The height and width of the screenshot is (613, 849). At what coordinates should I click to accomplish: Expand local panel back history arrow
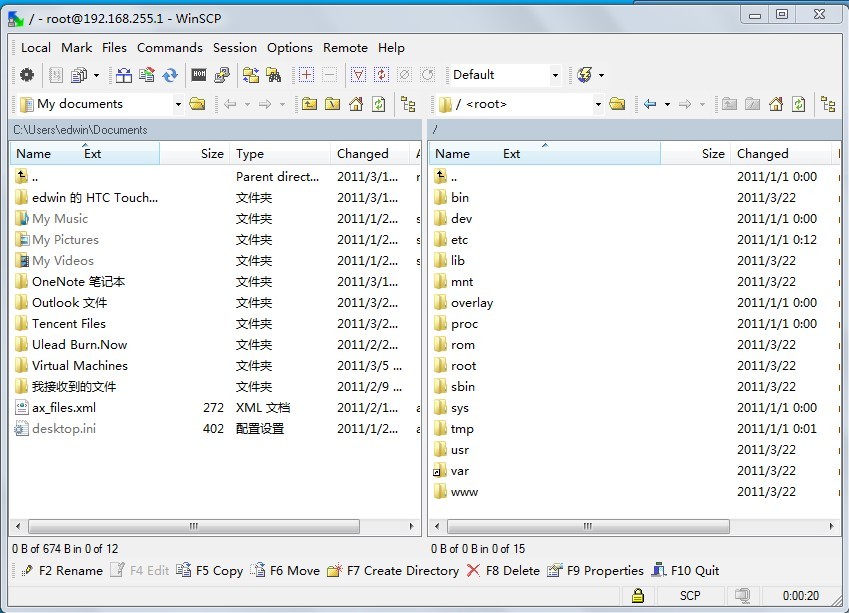click(247, 104)
